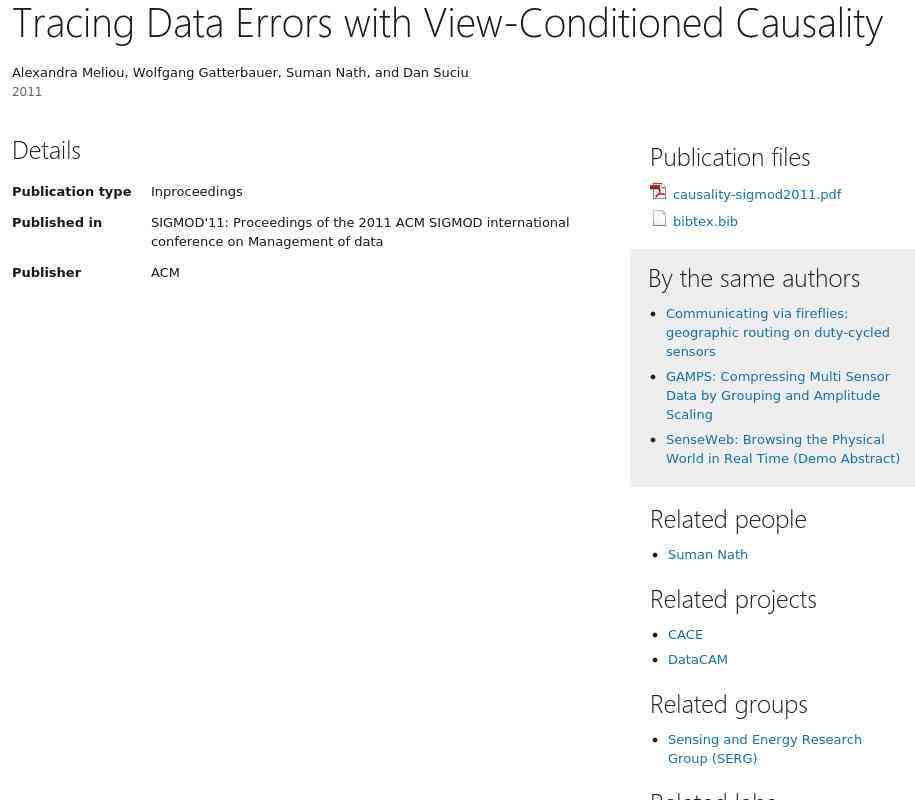
Task: Click the document icon beside bibtex.bib
Action: pyautogui.click(x=659, y=218)
